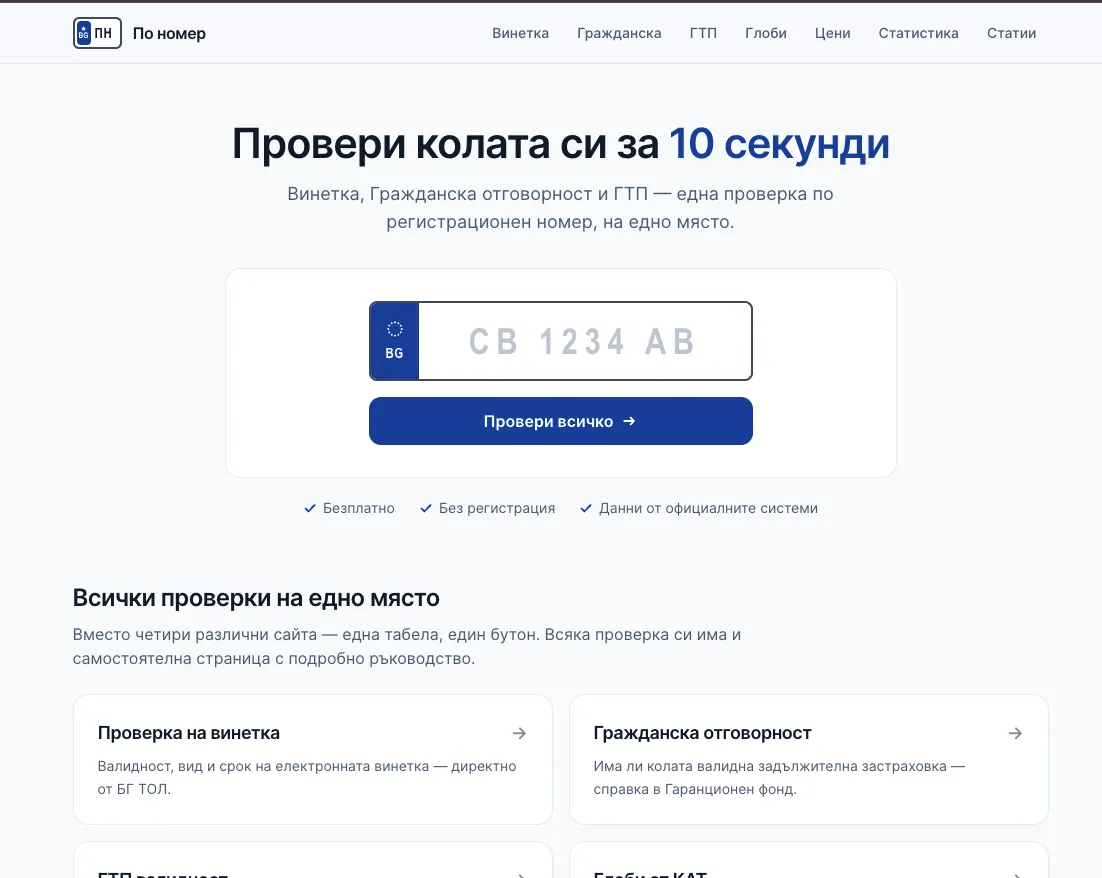
Task: Click the Данни от официалните системи text
Action: (708, 508)
